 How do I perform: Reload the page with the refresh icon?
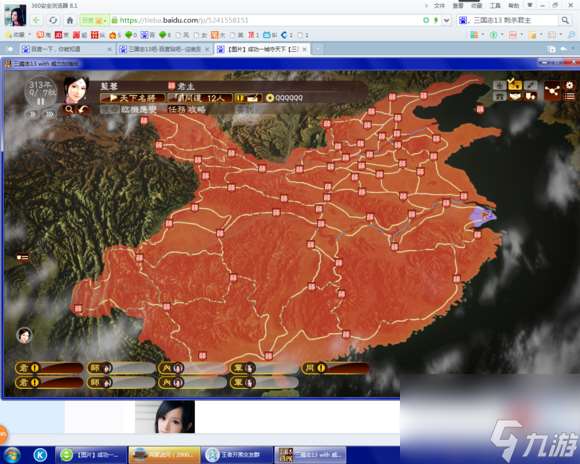click(53, 20)
